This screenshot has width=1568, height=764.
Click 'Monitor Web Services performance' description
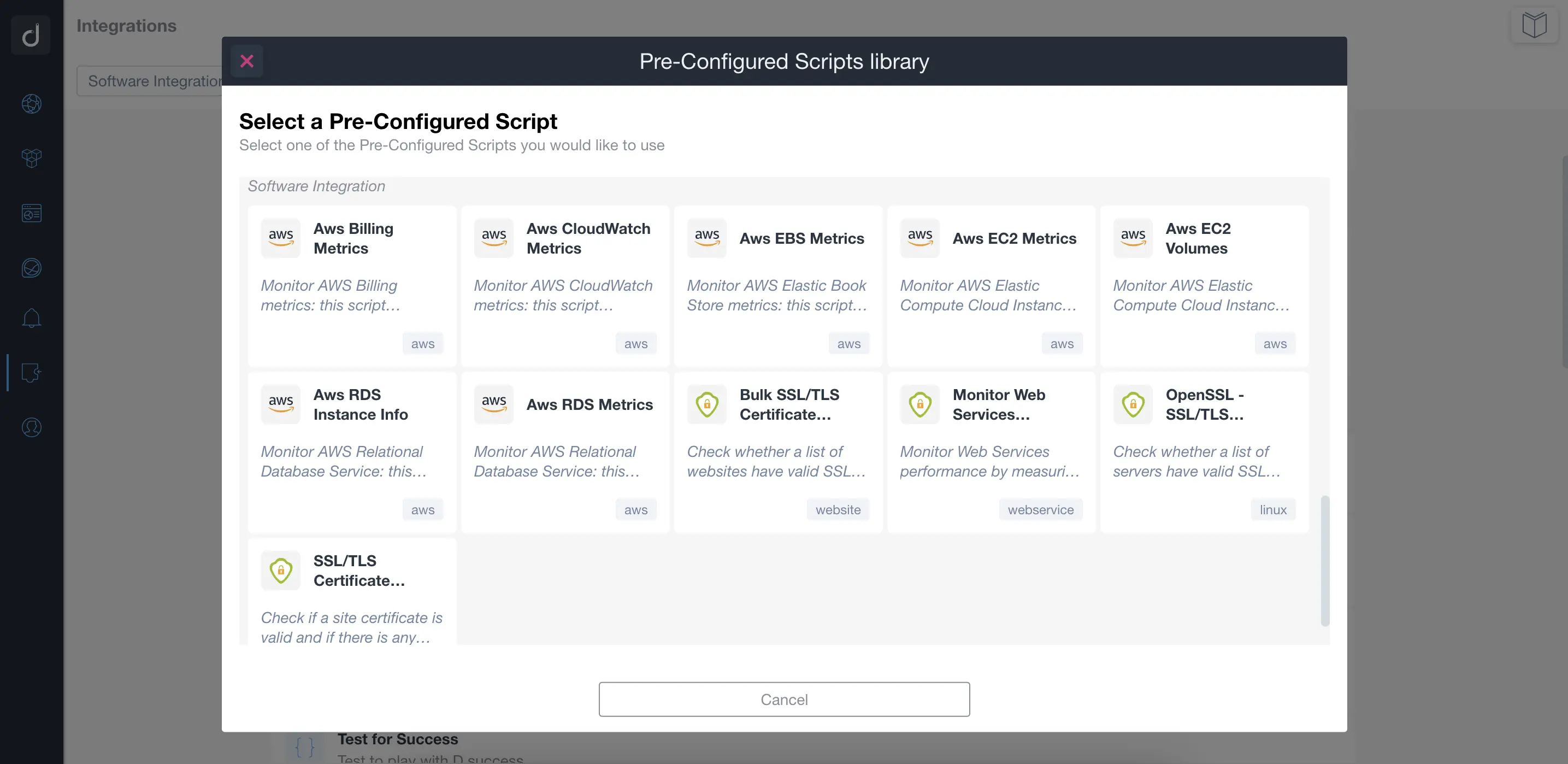coord(990,461)
